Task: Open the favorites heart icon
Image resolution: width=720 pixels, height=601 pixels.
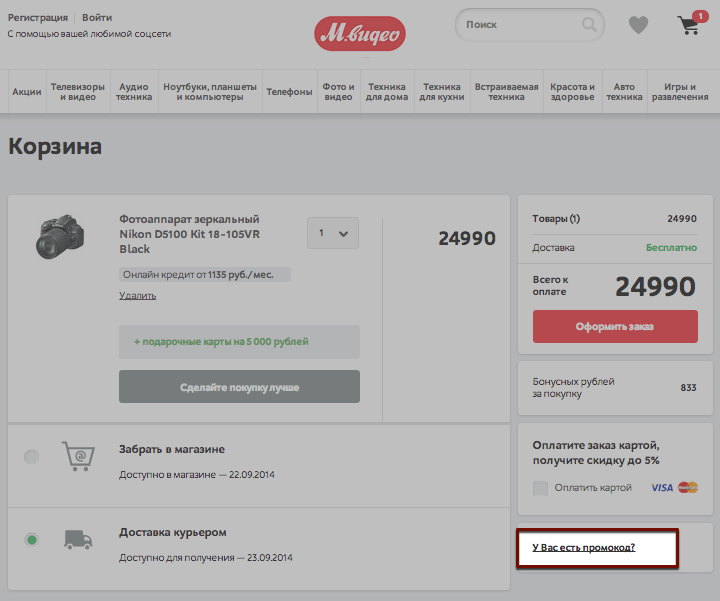Action: [x=638, y=25]
